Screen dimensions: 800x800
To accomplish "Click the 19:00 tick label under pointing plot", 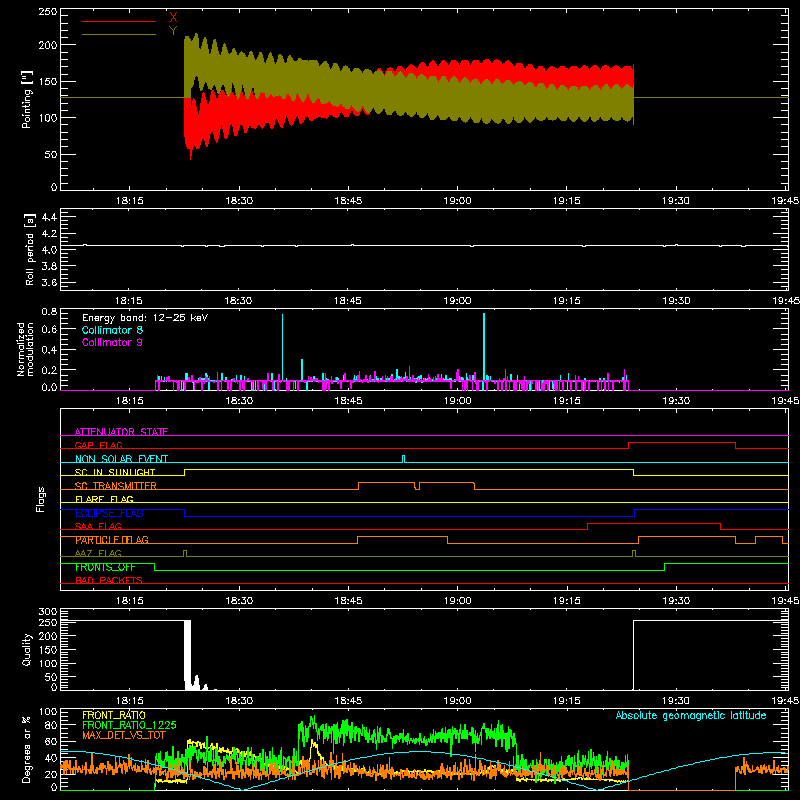I will (x=458, y=201).
